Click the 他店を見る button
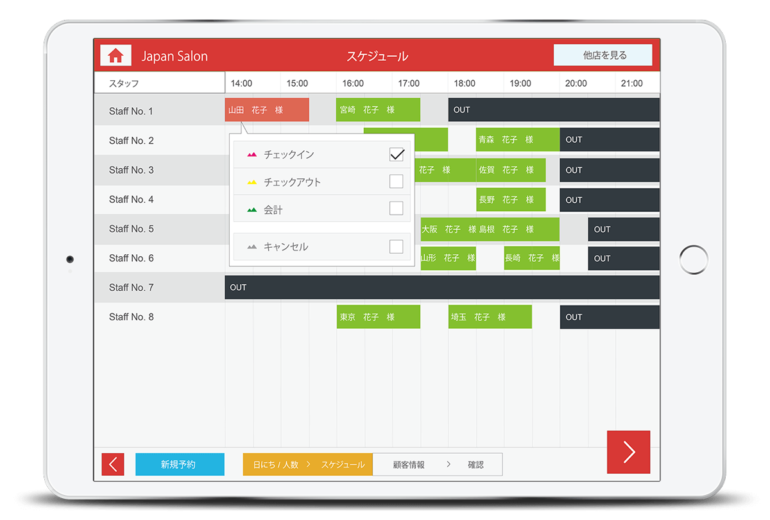 click(x=603, y=56)
